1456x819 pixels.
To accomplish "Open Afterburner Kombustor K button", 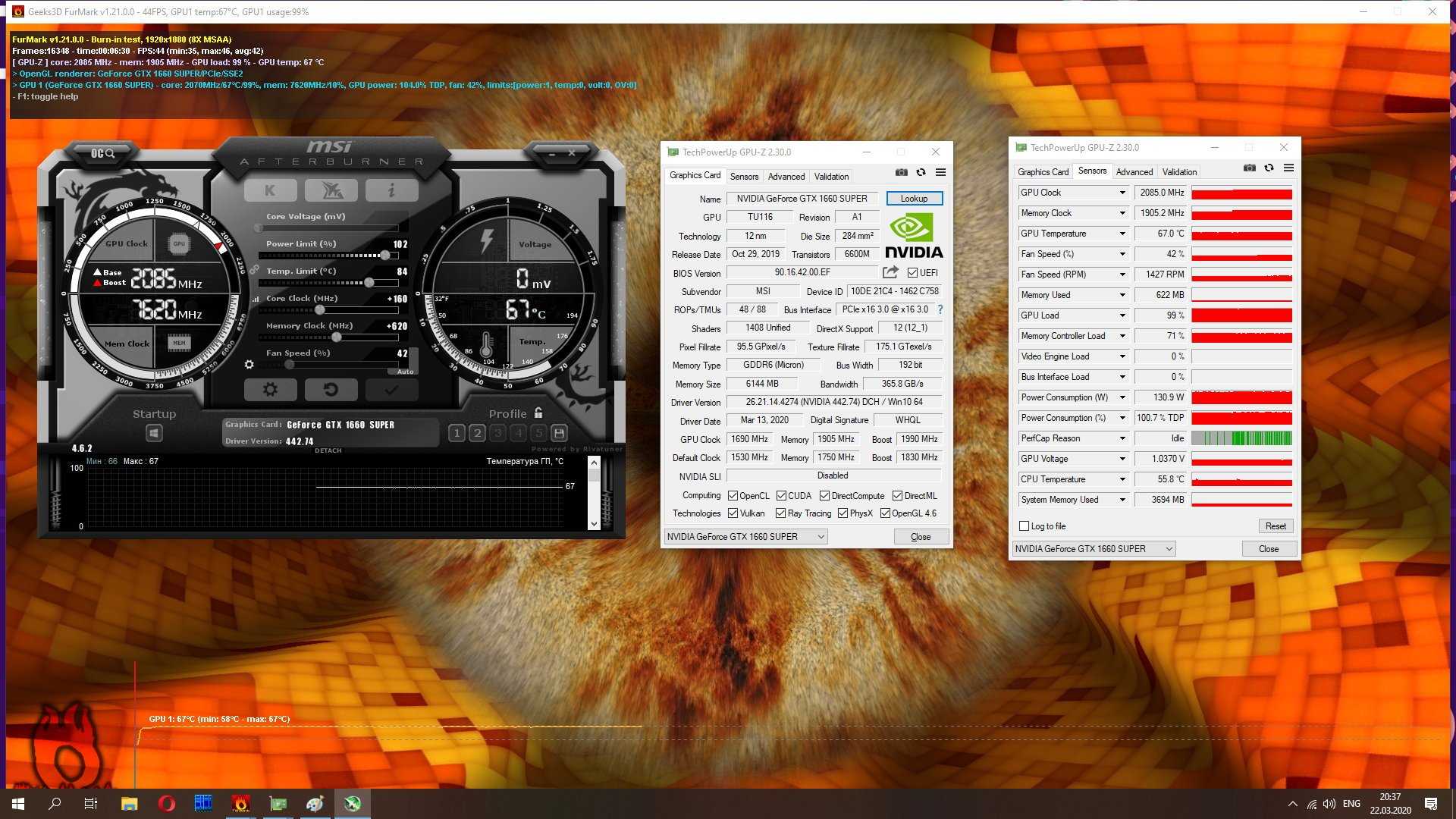I will [270, 190].
